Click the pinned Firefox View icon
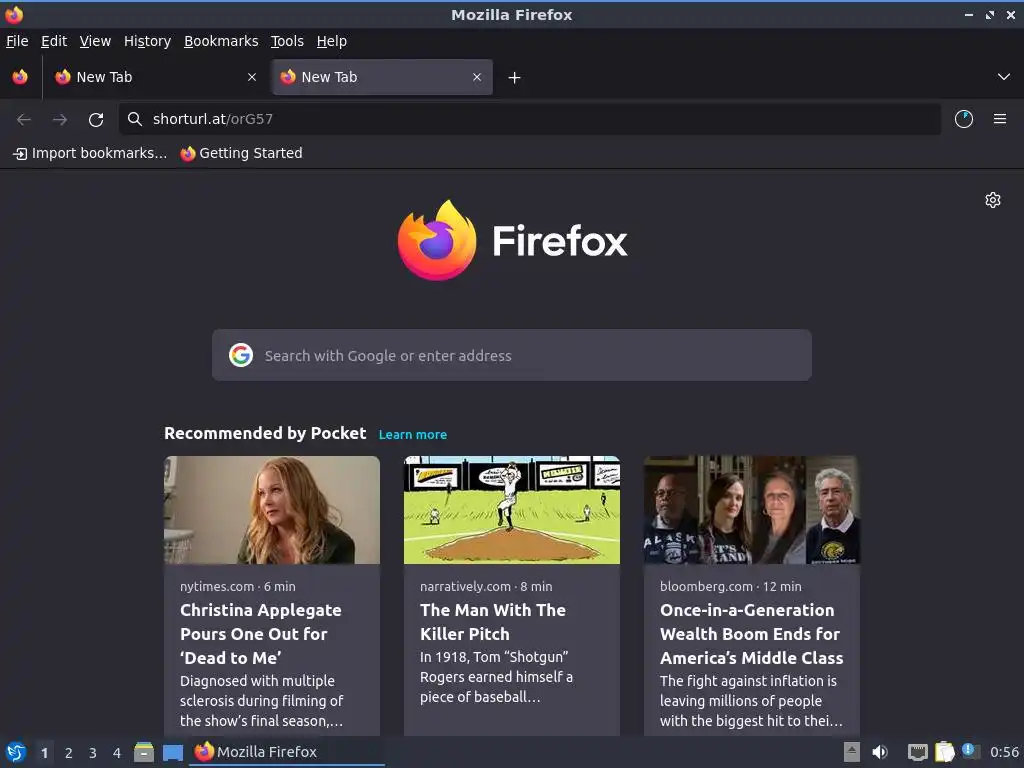This screenshot has width=1024, height=768. pyautogui.click(x=20, y=77)
